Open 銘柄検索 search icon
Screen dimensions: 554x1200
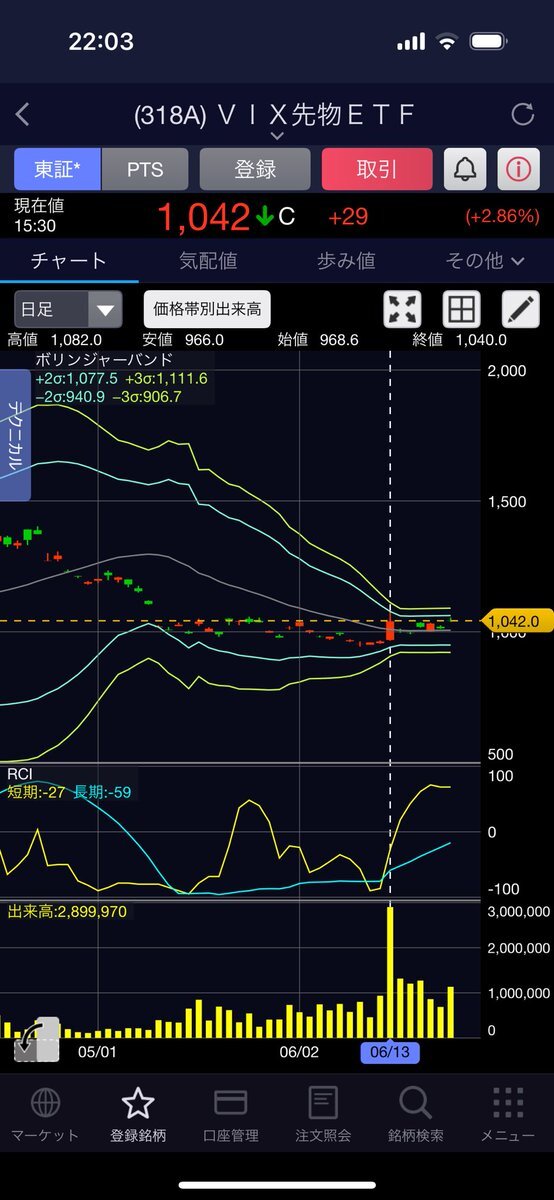click(x=416, y=1113)
